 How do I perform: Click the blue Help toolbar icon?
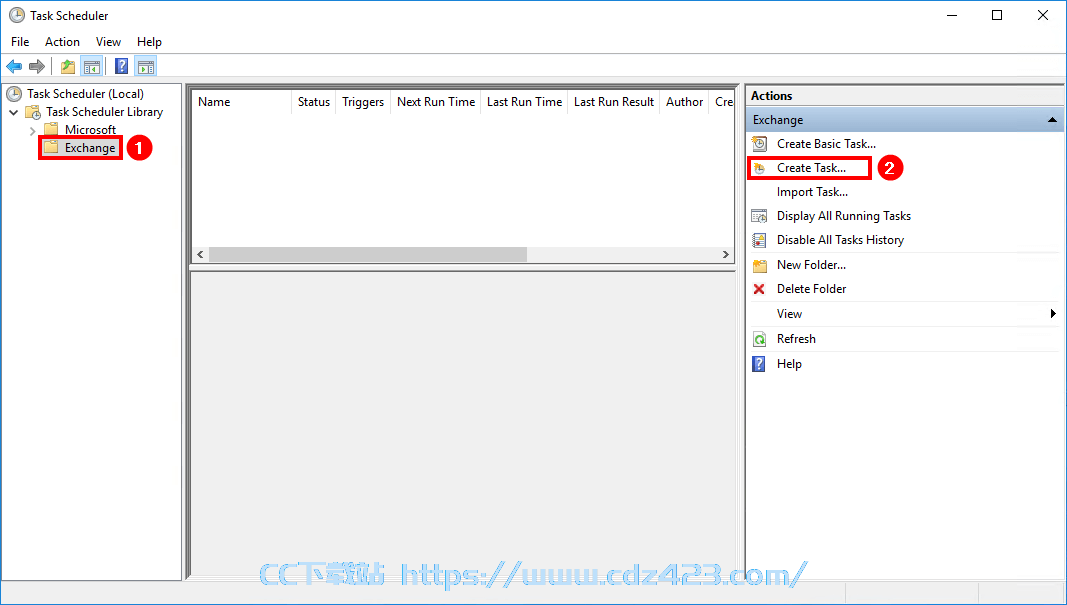(122, 66)
